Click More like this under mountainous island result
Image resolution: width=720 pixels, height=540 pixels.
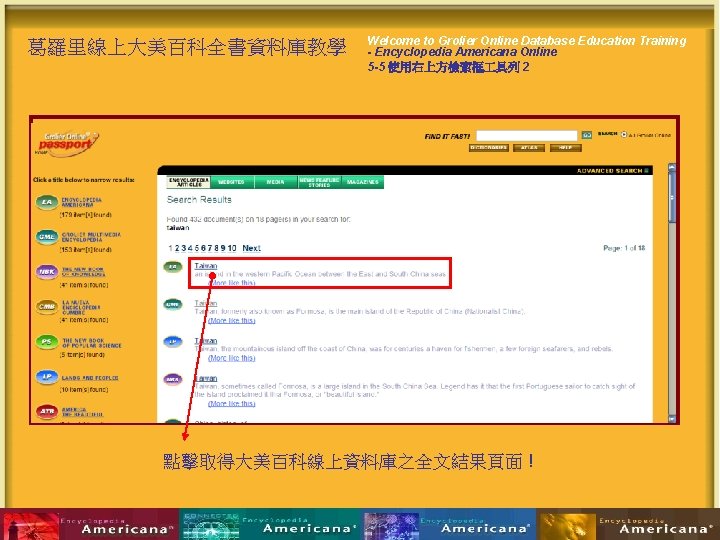[x=231, y=358]
